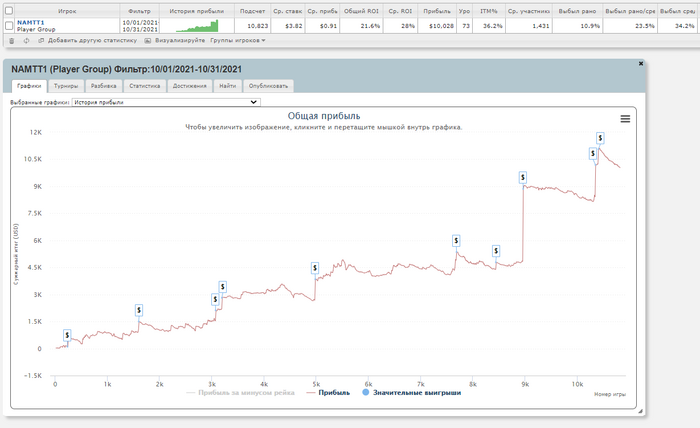The height and width of the screenshot is (428, 700).
Task: Click the trash delete icon in the toolbar
Action: pos(12,41)
